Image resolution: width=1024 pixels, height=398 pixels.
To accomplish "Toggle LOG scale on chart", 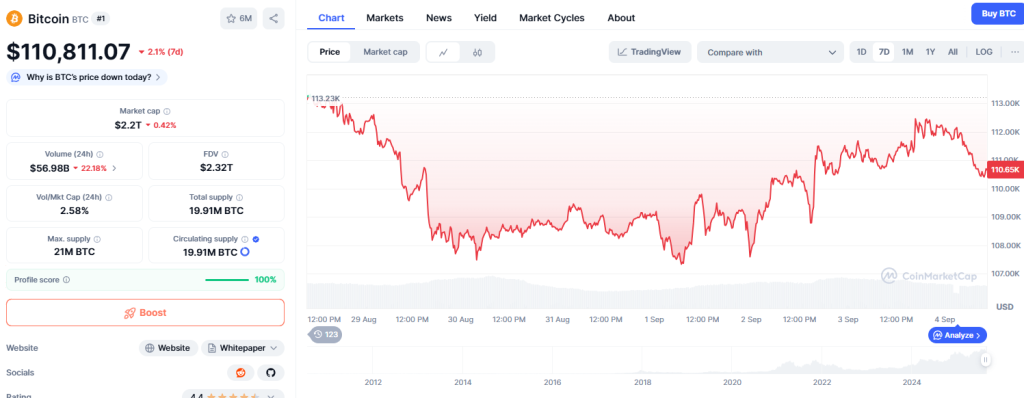I will click(x=984, y=52).
